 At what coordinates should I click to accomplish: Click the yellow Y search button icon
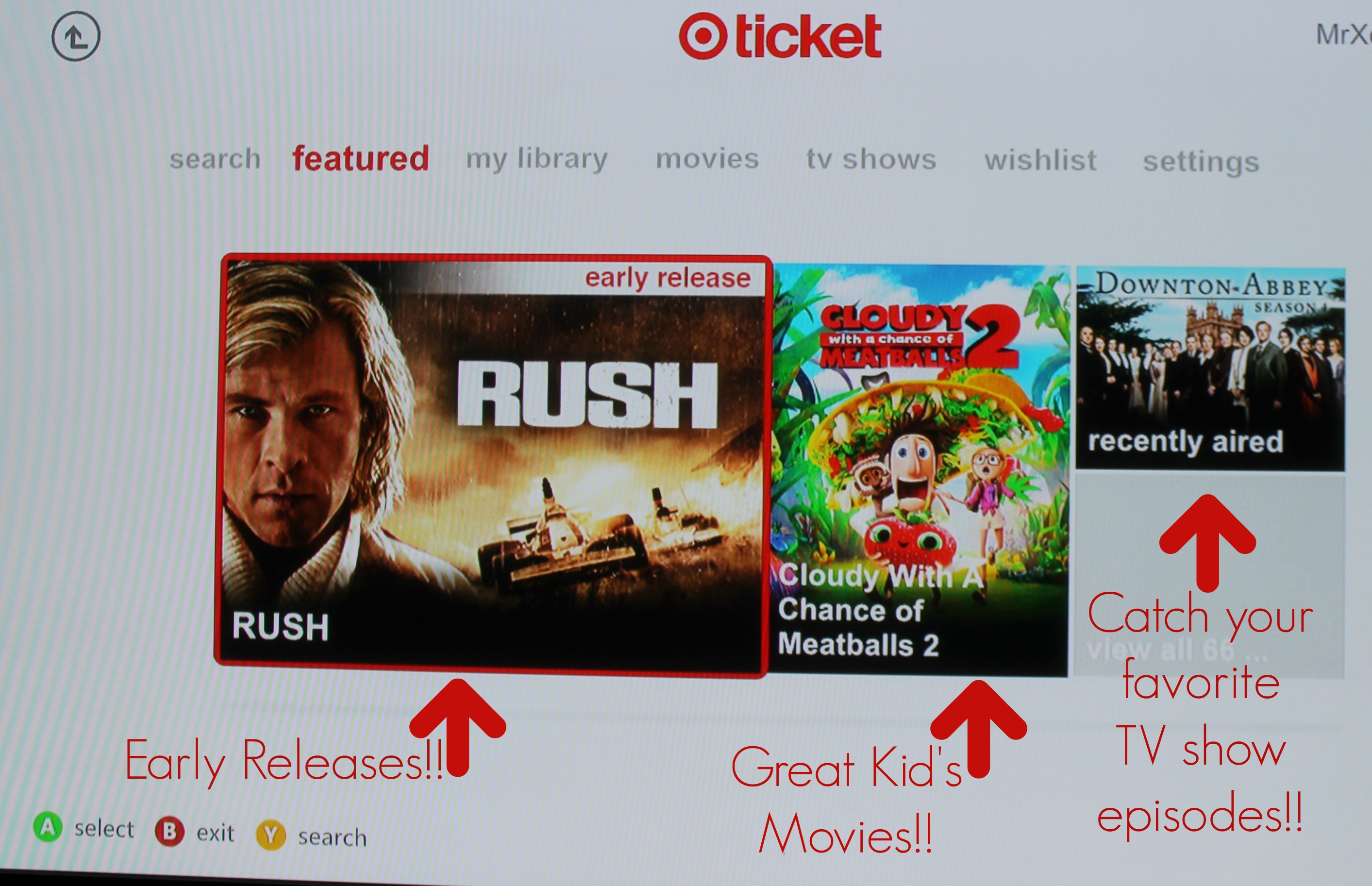[271, 835]
